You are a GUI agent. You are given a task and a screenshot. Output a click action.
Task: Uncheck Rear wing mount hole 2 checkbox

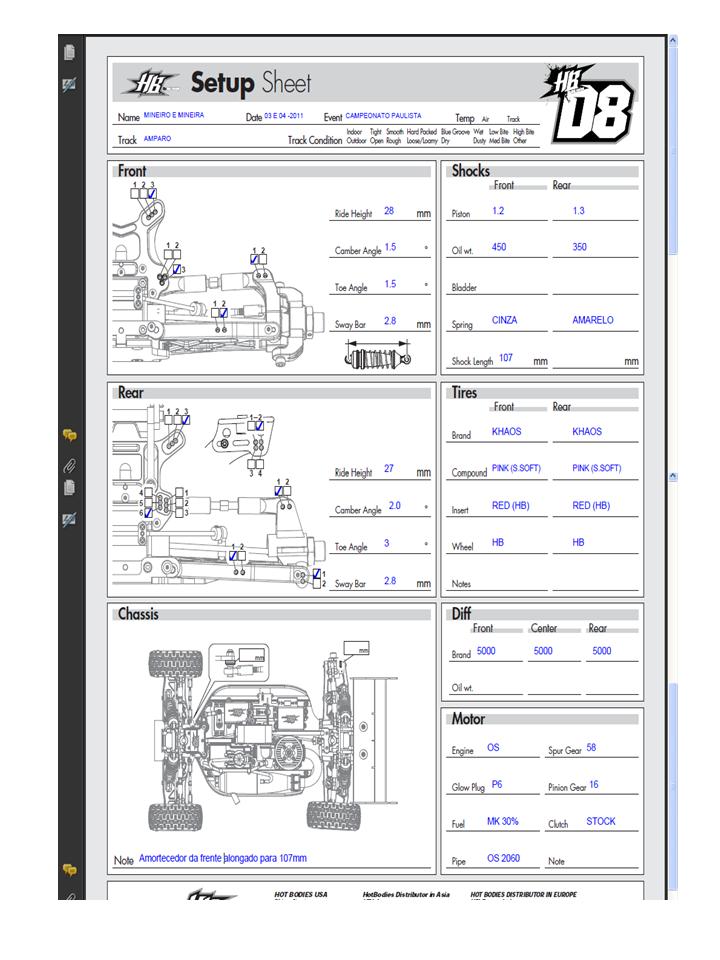pos(260,426)
